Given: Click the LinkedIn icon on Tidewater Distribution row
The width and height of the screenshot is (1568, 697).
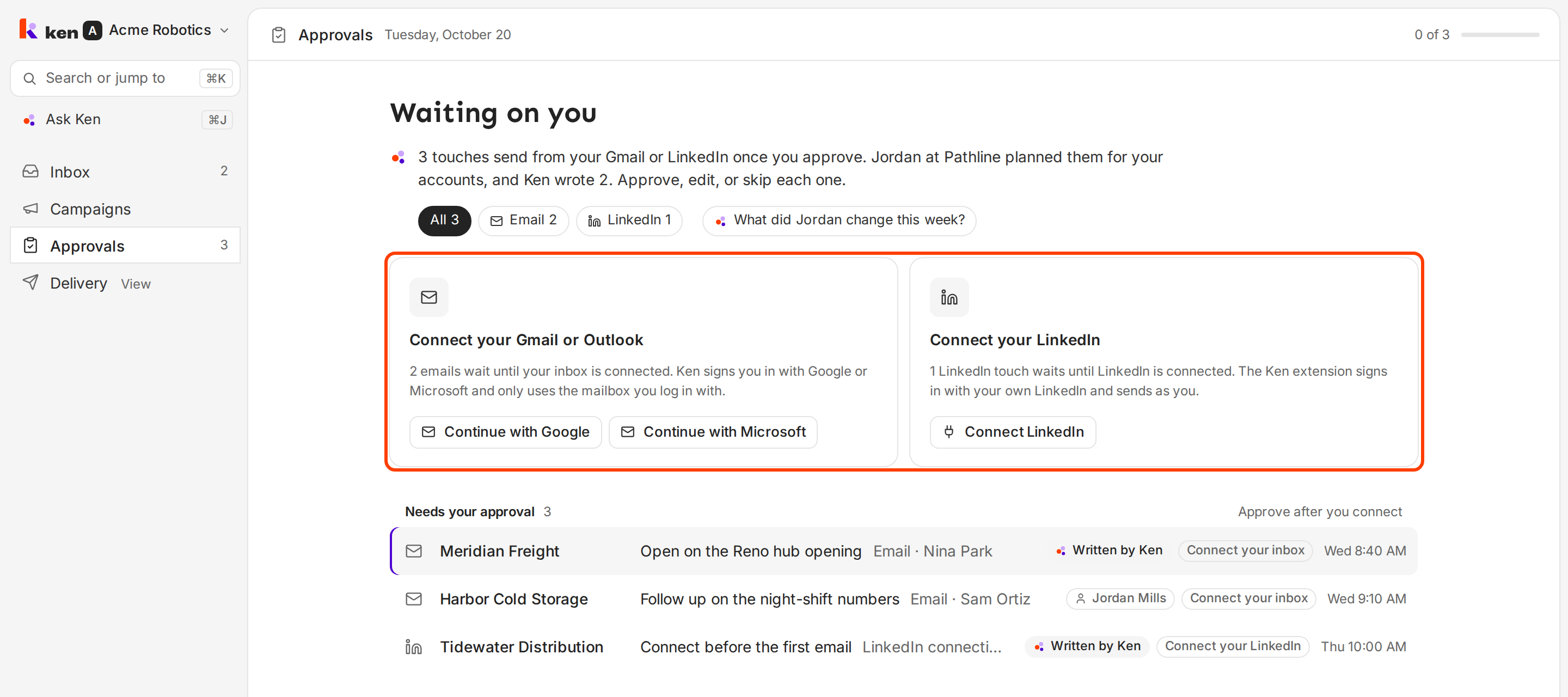Looking at the screenshot, I should pos(414,647).
